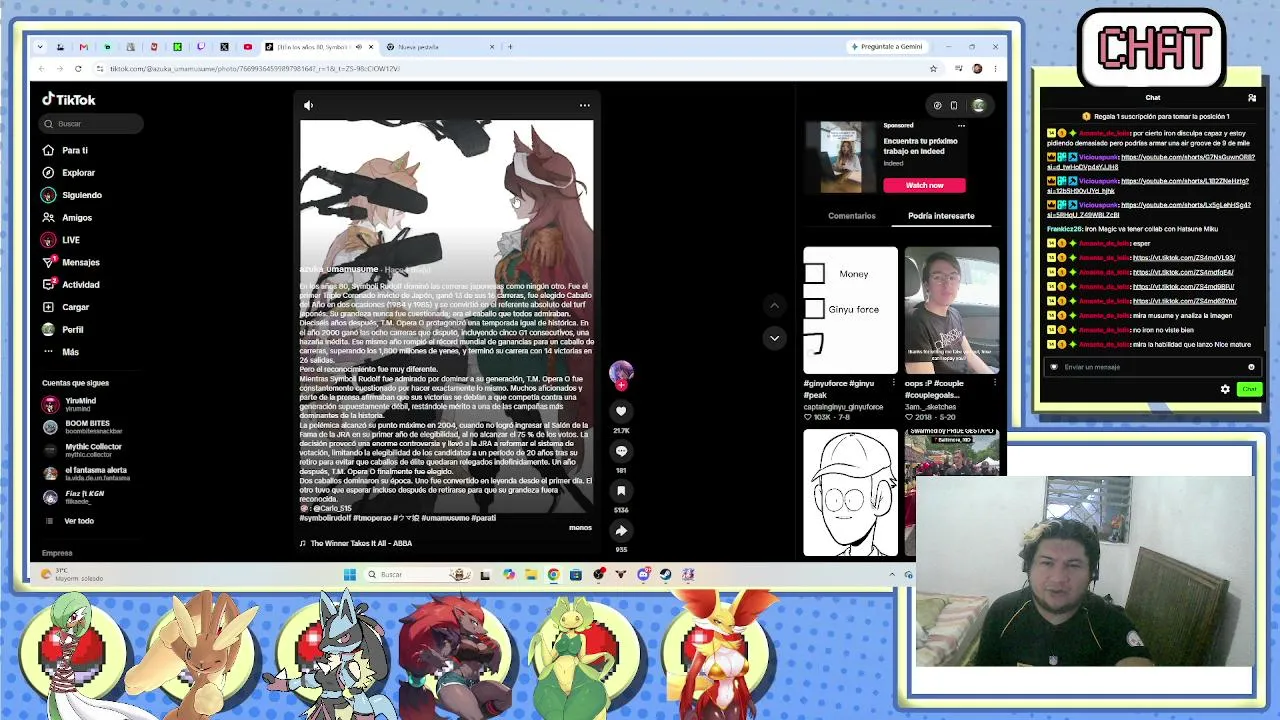Click the Windows taskbar Buscar search box
Viewport: 1280px width, 720px height.
(x=418, y=574)
